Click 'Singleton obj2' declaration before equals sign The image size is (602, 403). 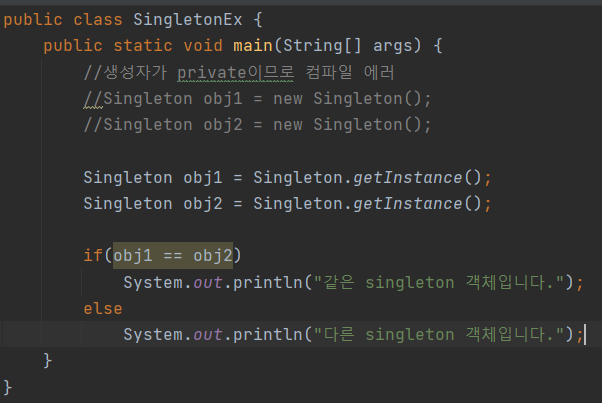point(153,203)
